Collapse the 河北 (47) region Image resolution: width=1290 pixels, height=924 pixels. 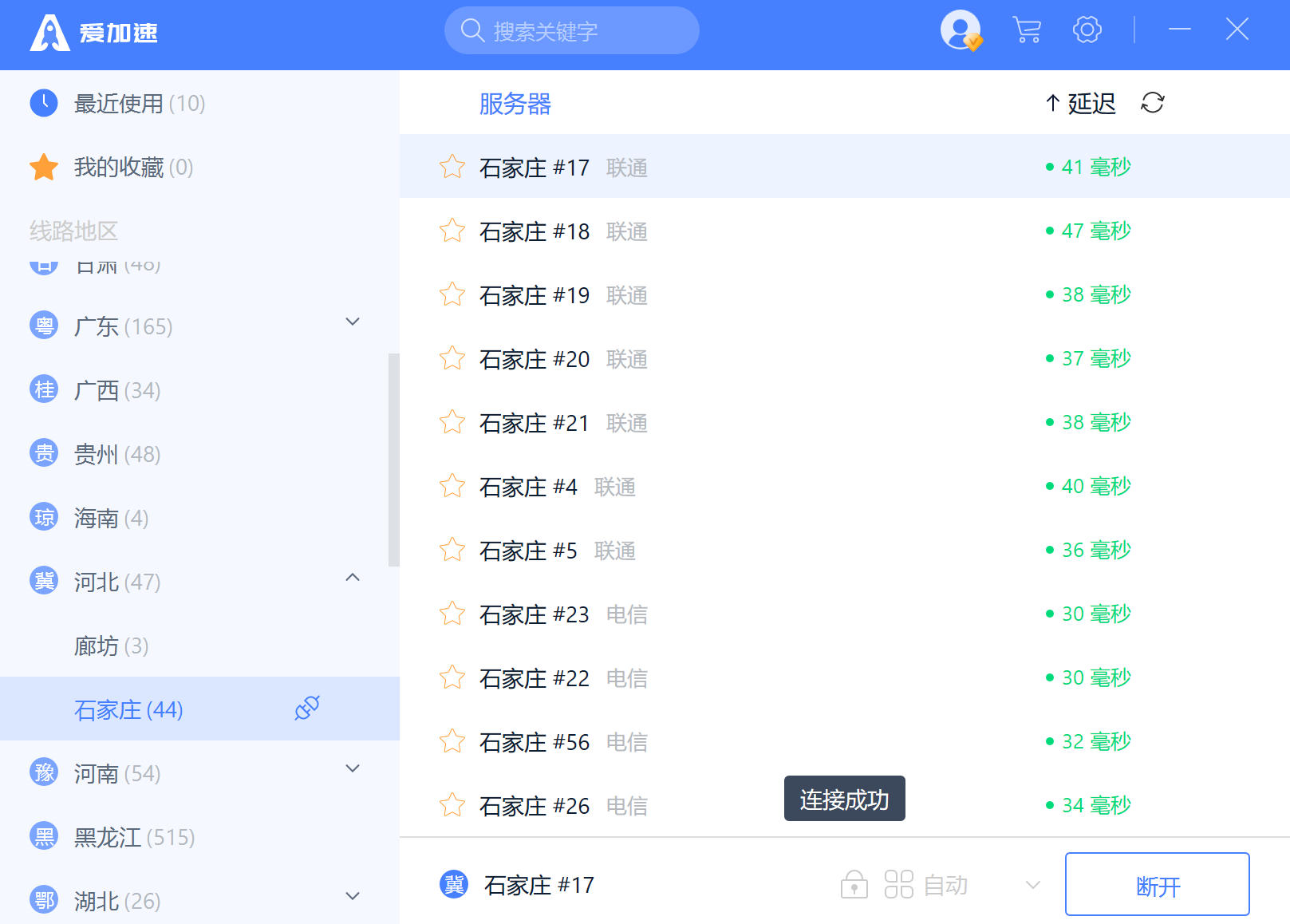pyautogui.click(x=352, y=577)
